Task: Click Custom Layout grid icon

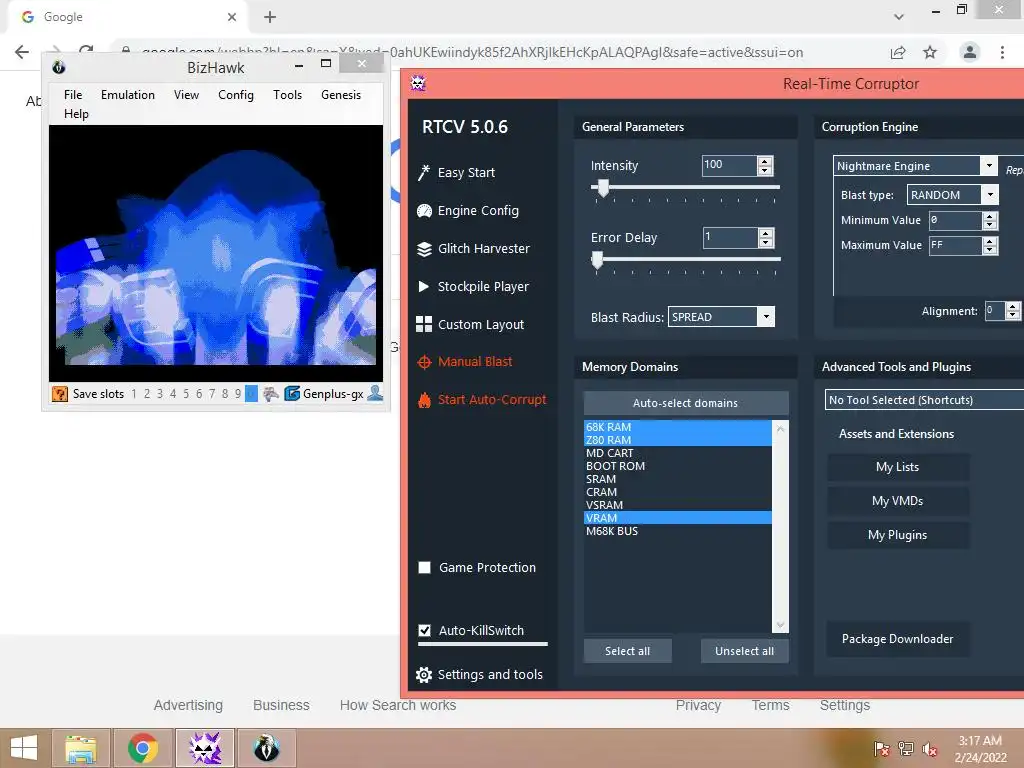Action: coord(424,325)
